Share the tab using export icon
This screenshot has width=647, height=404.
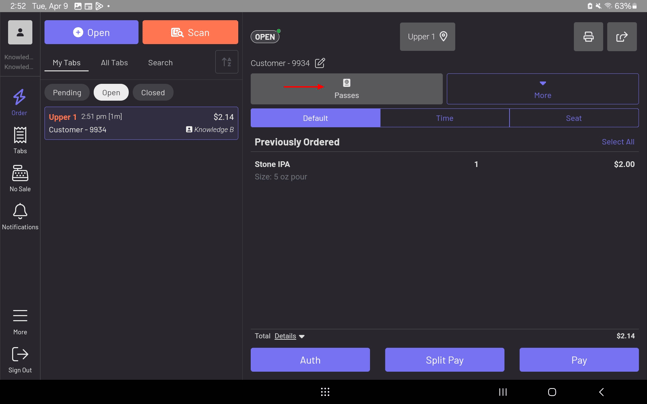(622, 37)
